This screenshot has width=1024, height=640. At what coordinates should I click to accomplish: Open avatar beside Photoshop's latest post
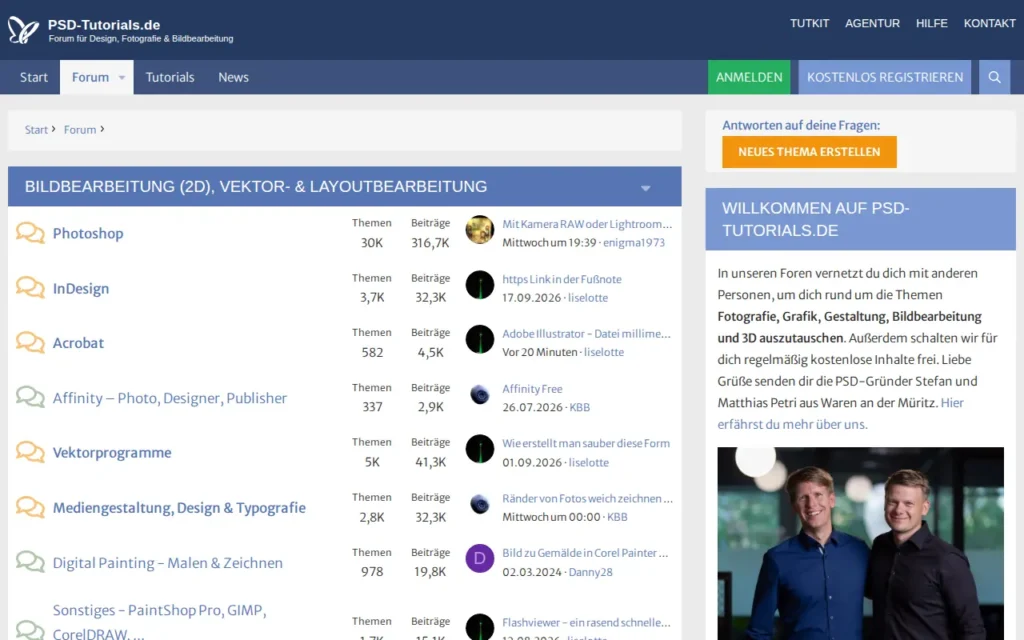479,230
